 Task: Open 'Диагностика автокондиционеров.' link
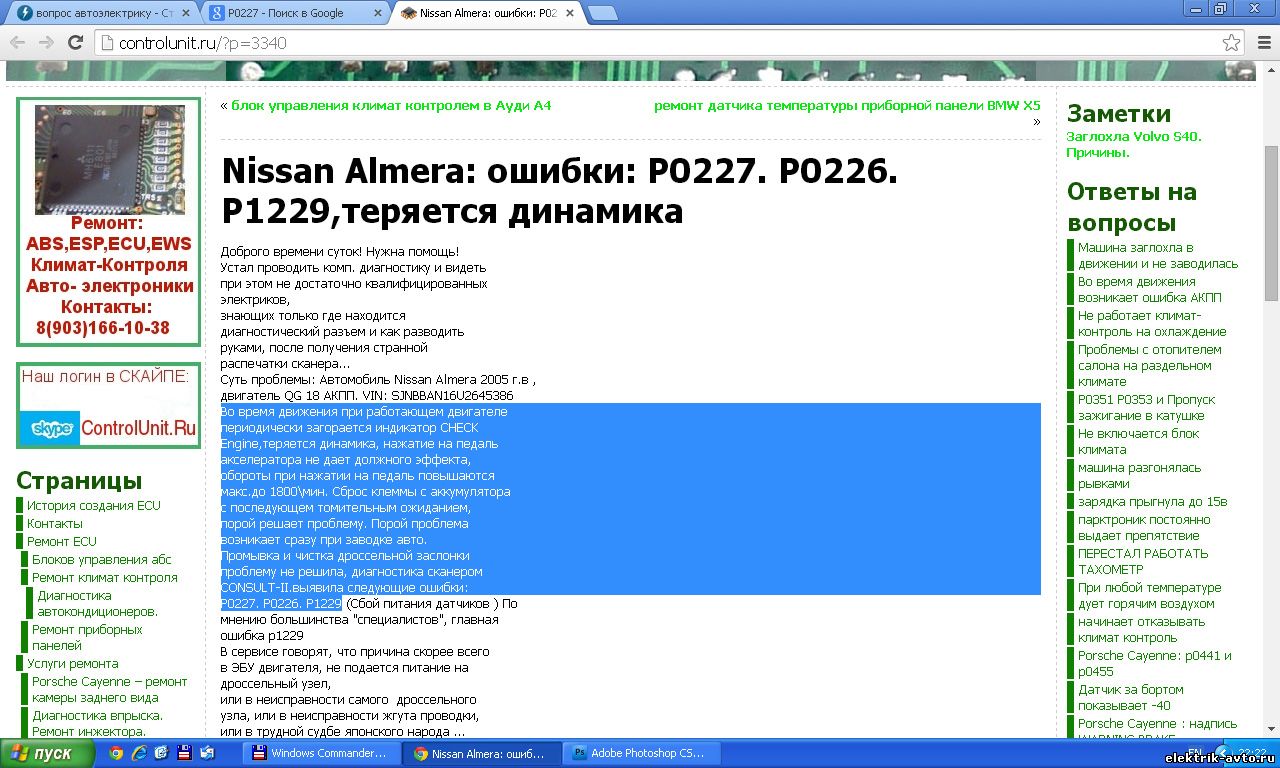pos(98,603)
